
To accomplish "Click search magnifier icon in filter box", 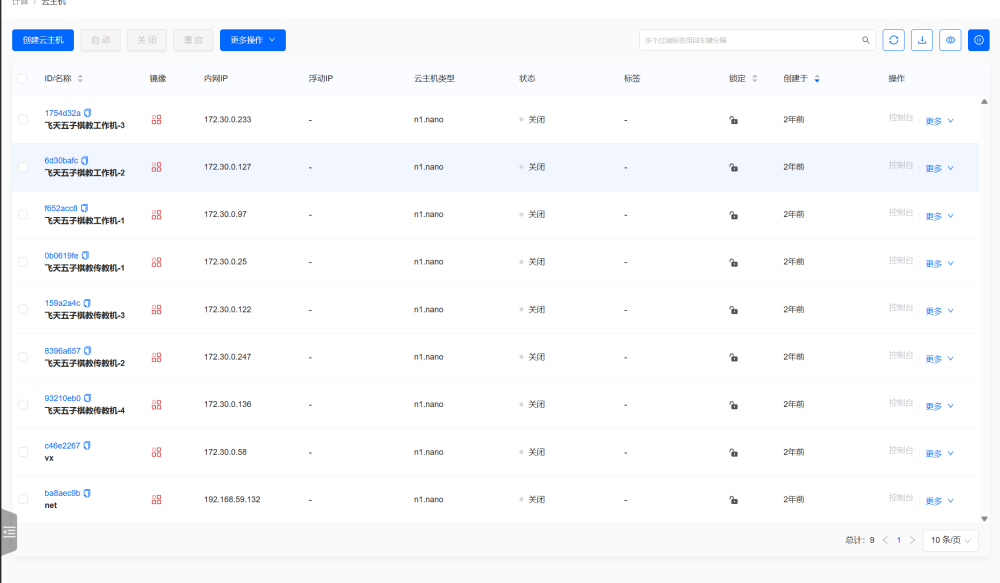I will pyautogui.click(x=866, y=40).
